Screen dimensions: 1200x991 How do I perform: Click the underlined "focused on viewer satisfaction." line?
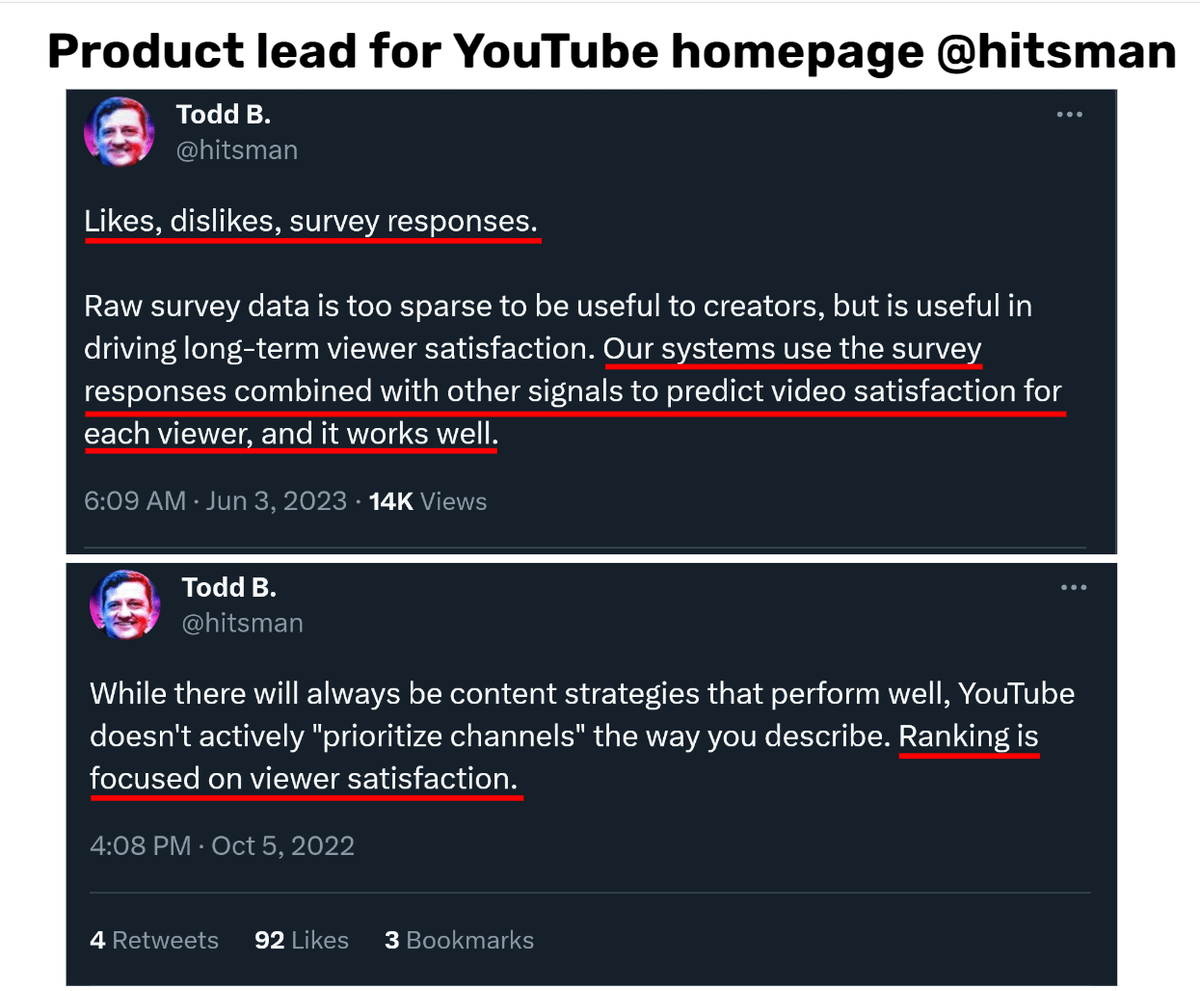pyautogui.click(x=305, y=780)
